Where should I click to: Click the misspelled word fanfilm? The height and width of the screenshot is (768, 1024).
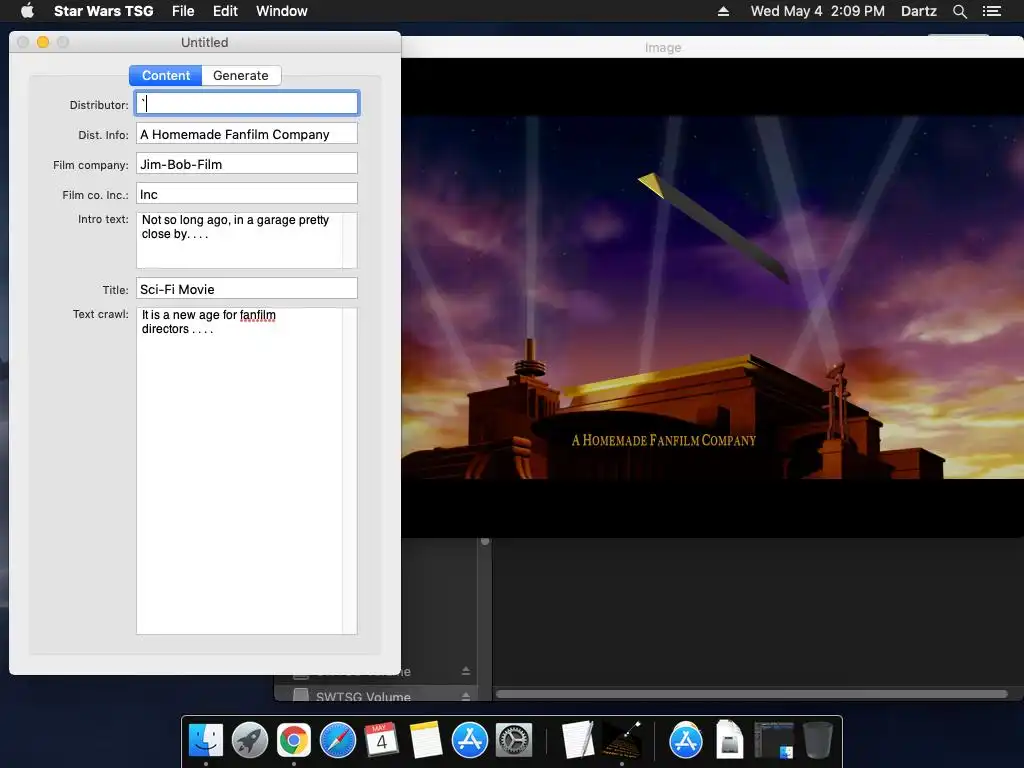257,315
